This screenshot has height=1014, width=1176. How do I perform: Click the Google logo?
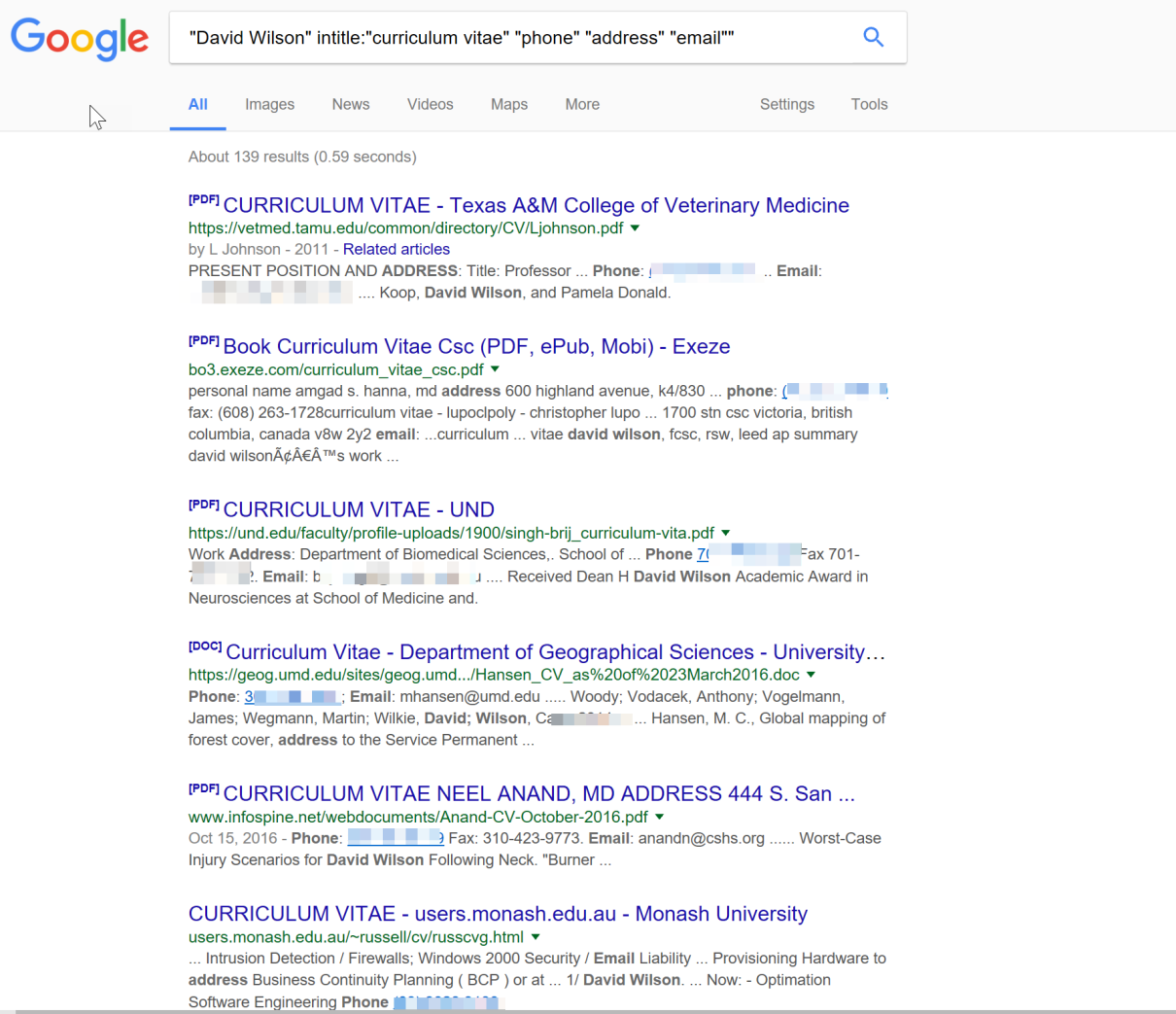click(x=80, y=39)
